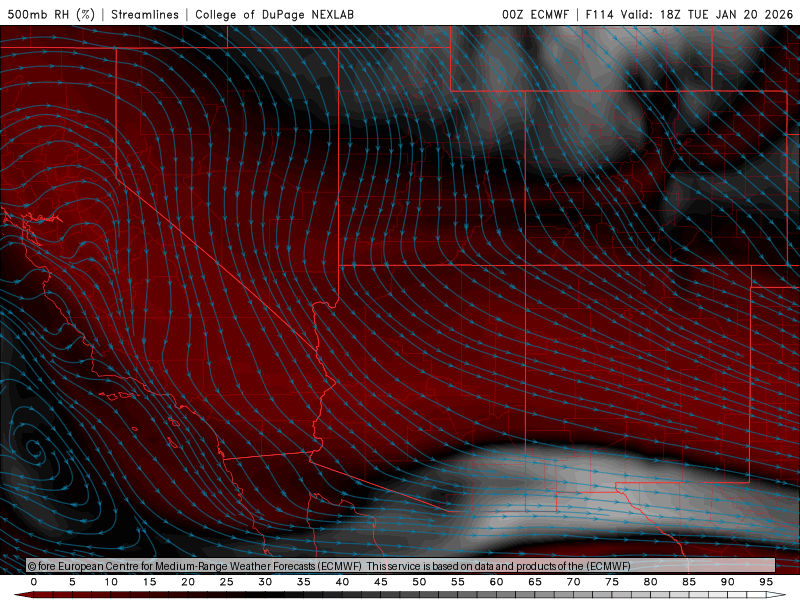Select the "80" legend number
The image size is (800, 600).
pyautogui.click(x=650, y=582)
